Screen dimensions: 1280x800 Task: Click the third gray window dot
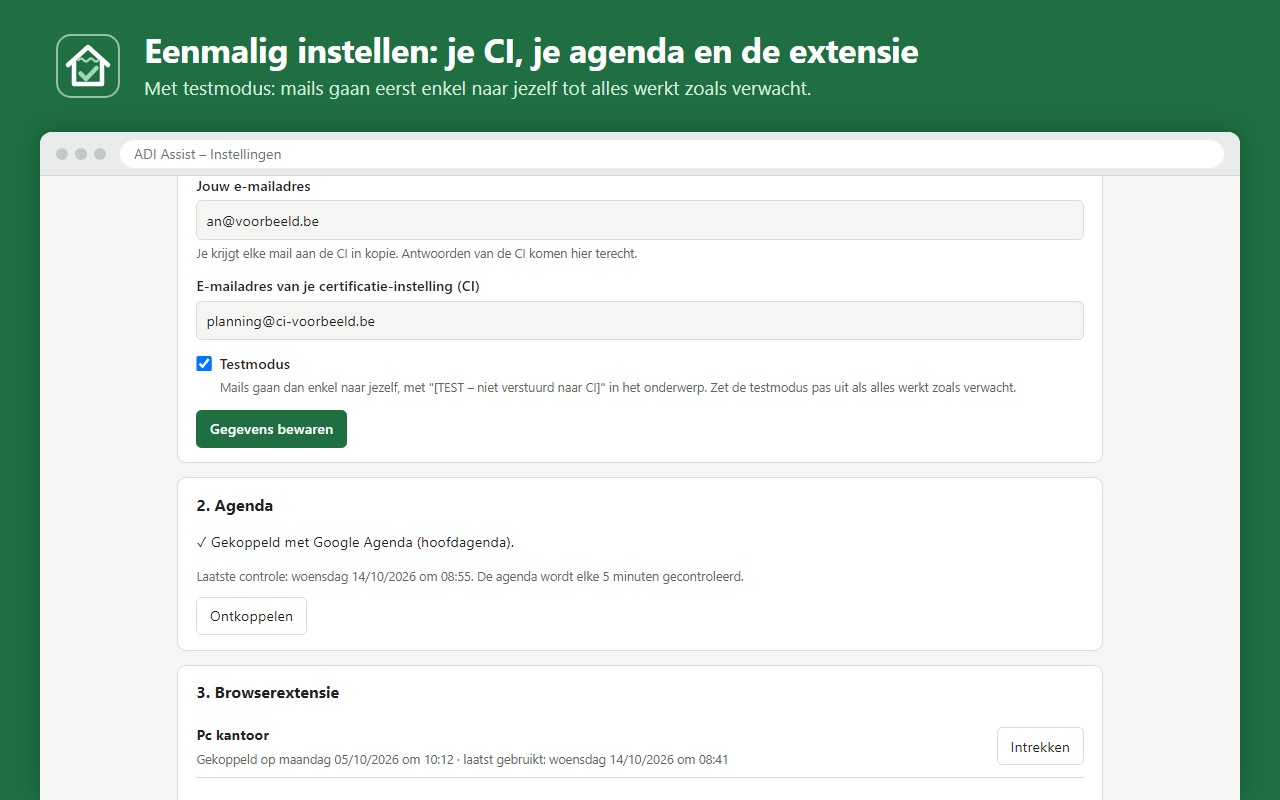coord(100,154)
